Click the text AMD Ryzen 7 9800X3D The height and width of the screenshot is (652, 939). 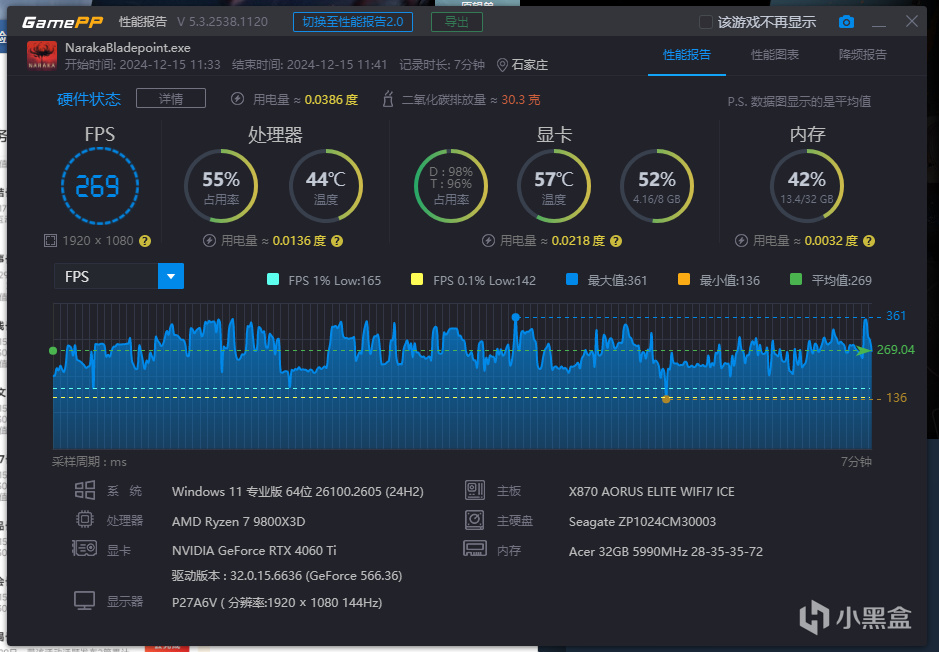click(238, 521)
